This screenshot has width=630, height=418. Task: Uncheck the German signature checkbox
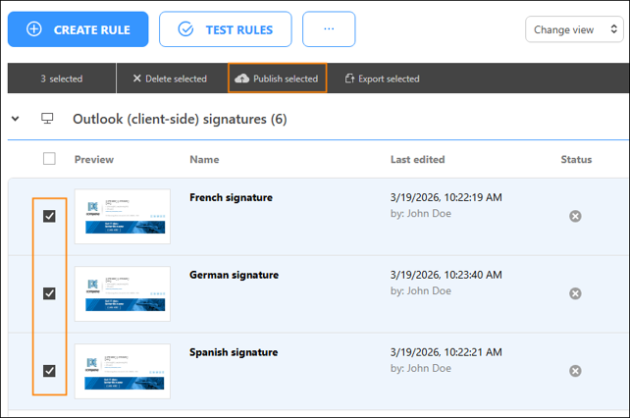(x=49, y=293)
